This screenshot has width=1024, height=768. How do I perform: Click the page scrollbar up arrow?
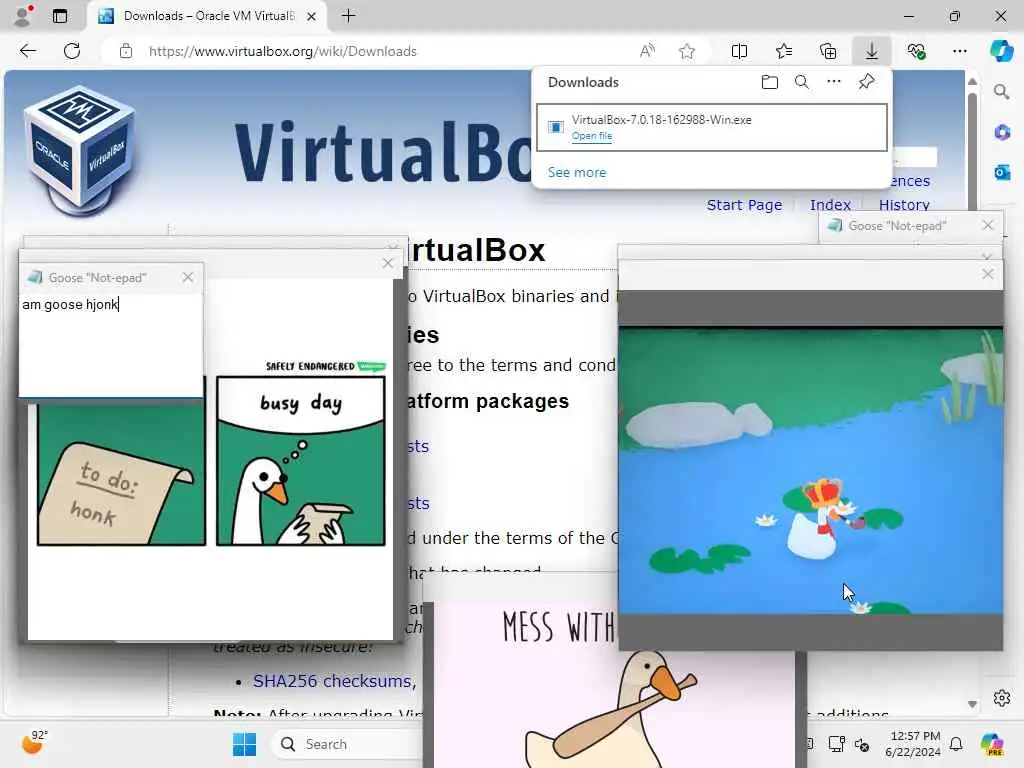(x=972, y=81)
